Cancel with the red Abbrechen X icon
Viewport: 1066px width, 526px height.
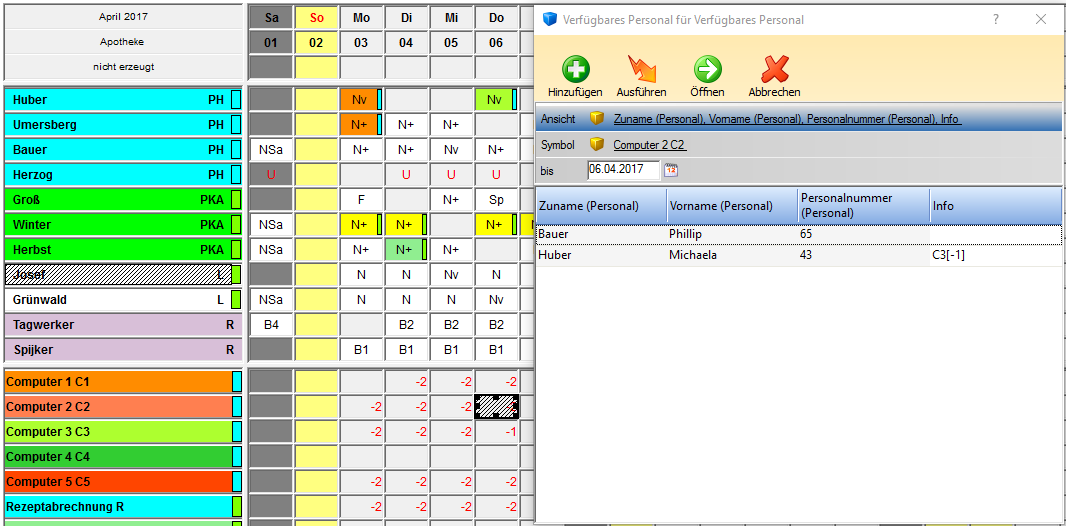point(774,69)
